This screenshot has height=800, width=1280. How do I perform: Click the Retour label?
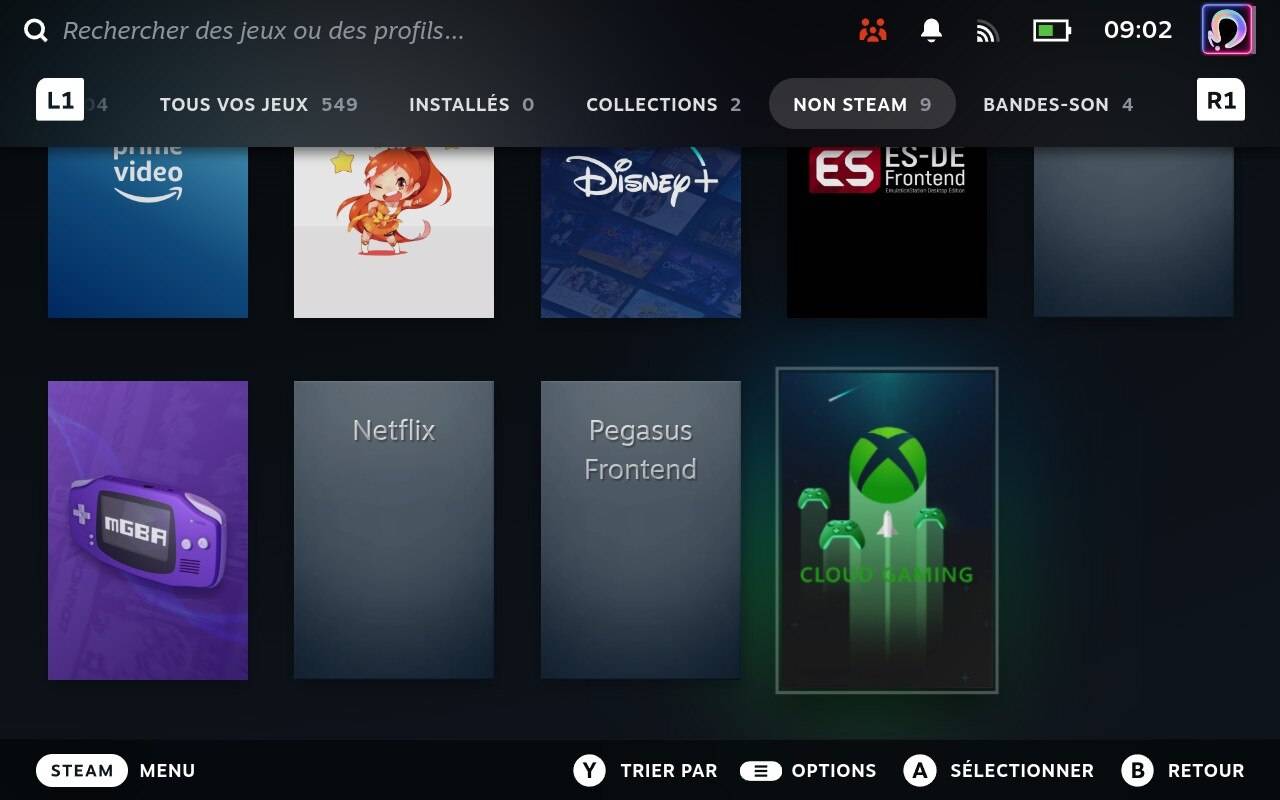(x=1206, y=771)
